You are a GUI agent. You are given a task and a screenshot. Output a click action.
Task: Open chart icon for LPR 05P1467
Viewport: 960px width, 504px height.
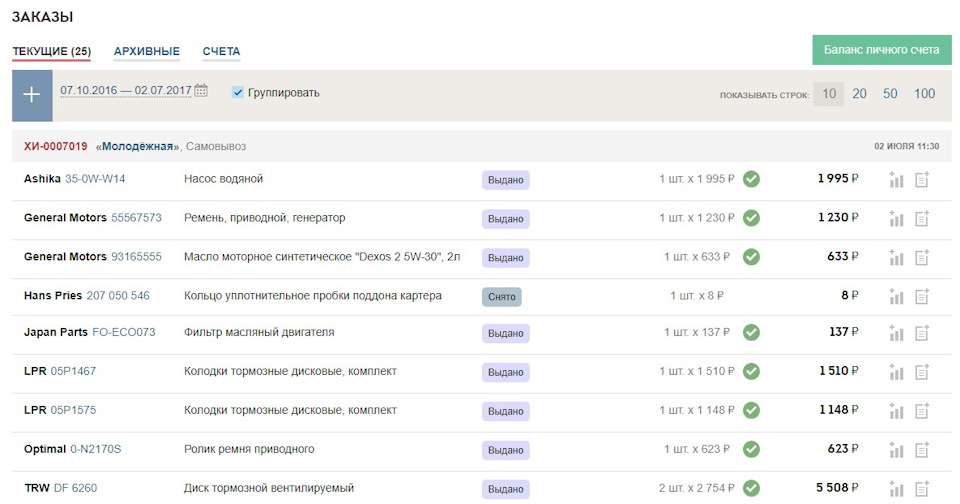[896, 372]
